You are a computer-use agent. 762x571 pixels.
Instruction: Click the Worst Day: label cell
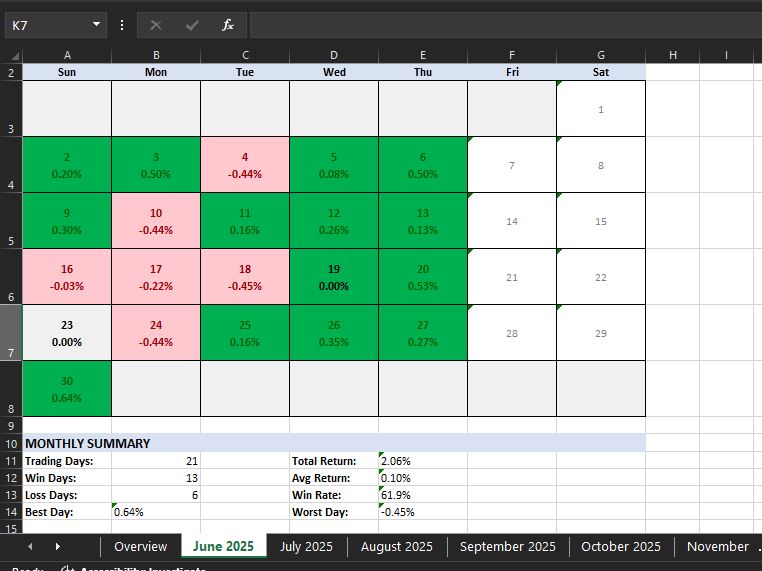point(334,512)
